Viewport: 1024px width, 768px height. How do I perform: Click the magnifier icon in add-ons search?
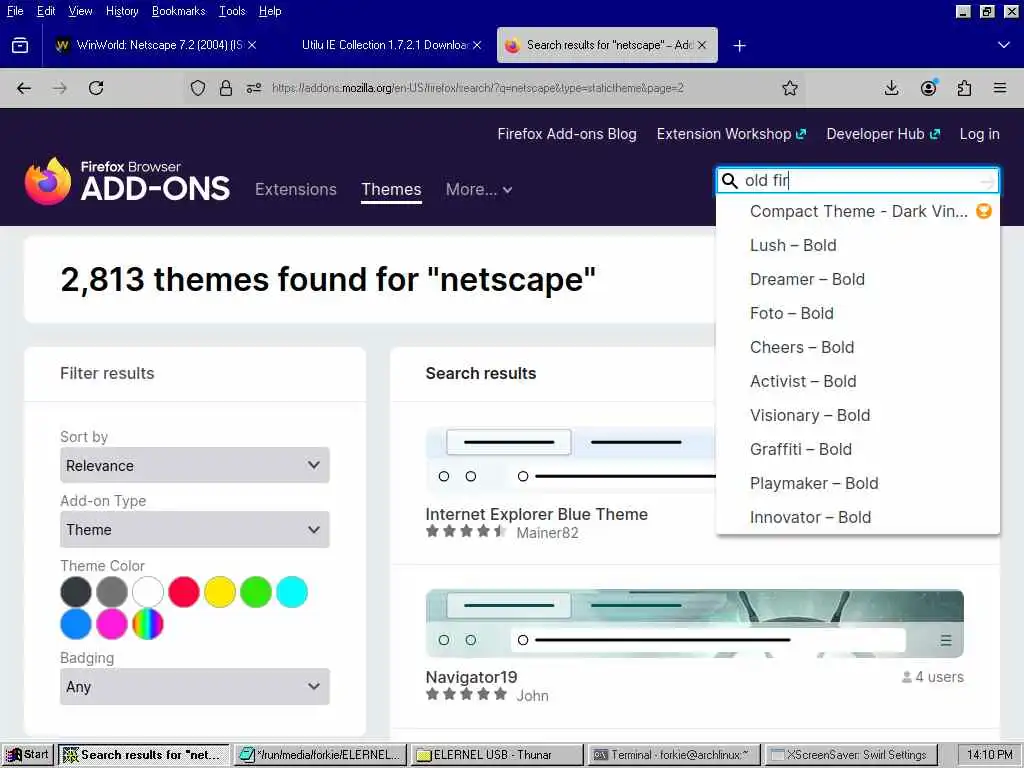coord(729,181)
